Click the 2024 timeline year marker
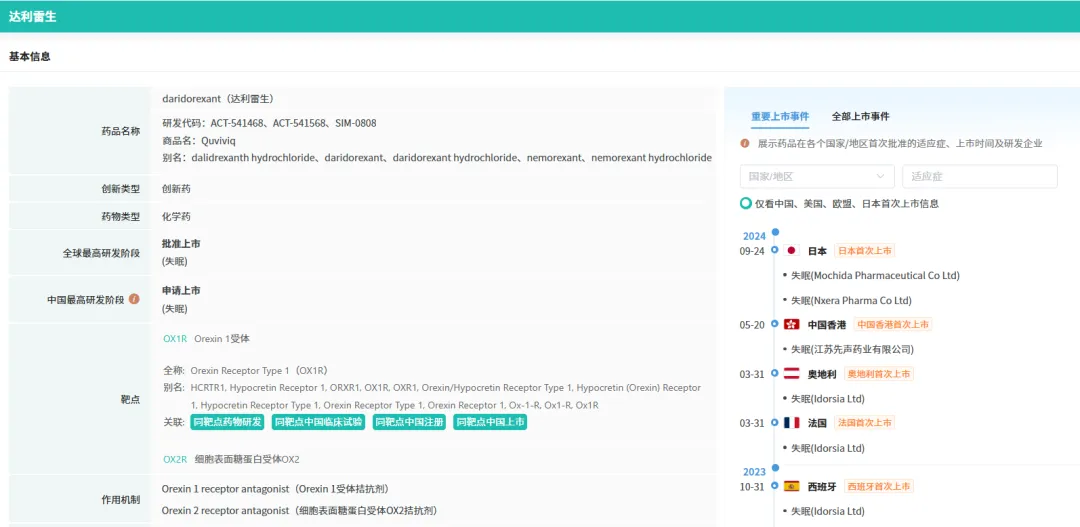 [754, 236]
